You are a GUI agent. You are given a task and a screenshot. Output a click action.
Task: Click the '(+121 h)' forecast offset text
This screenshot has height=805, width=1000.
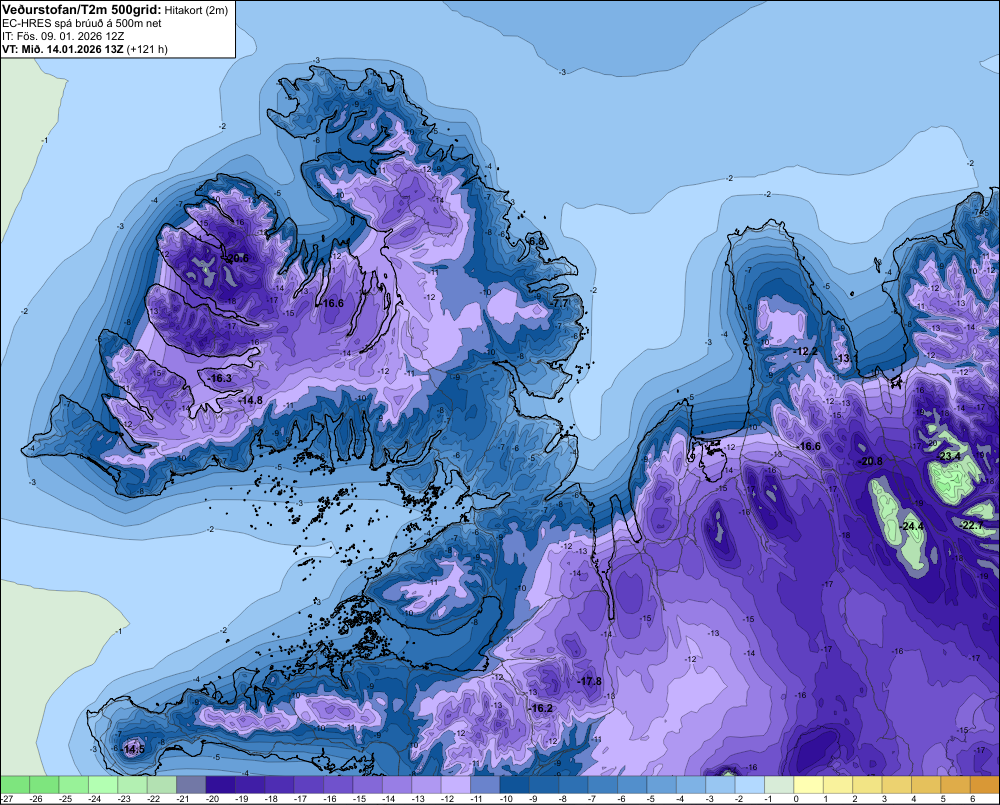(147, 49)
